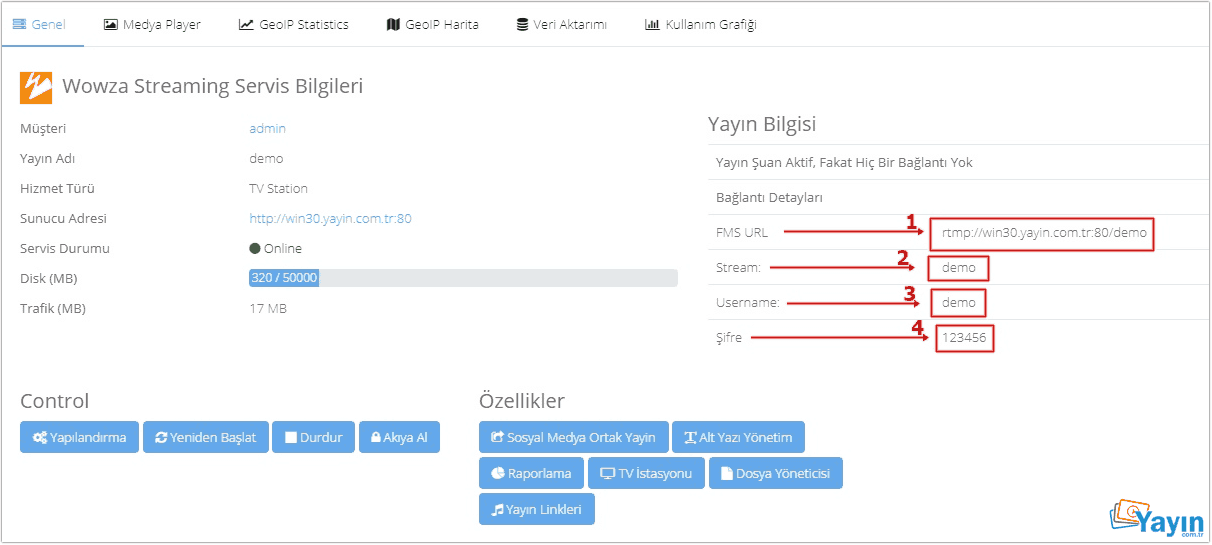This screenshot has width=1212, height=545.
Task: Click the Control section heading
Action: 55,401
